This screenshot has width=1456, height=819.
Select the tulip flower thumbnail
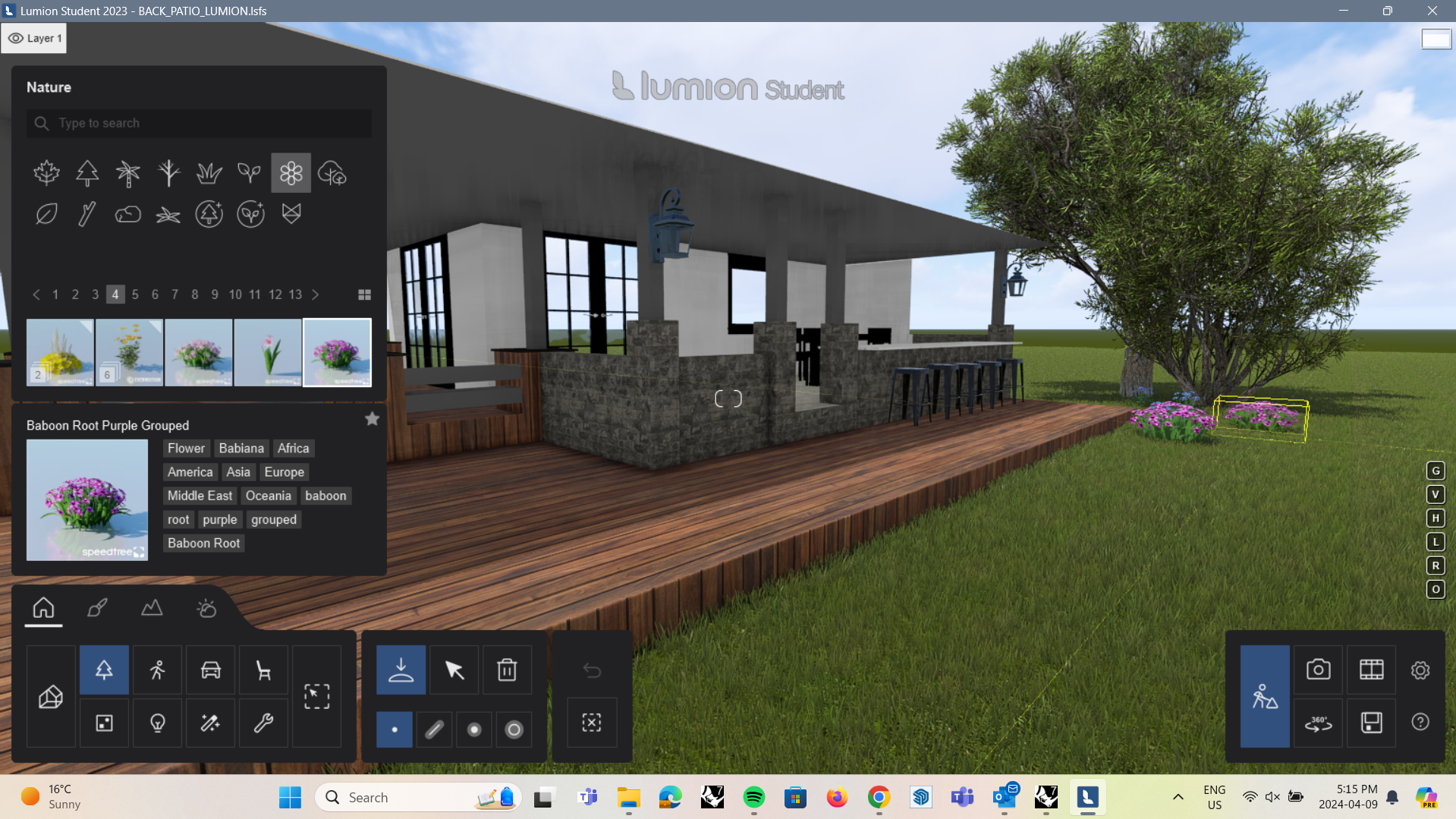pos(267,351)
